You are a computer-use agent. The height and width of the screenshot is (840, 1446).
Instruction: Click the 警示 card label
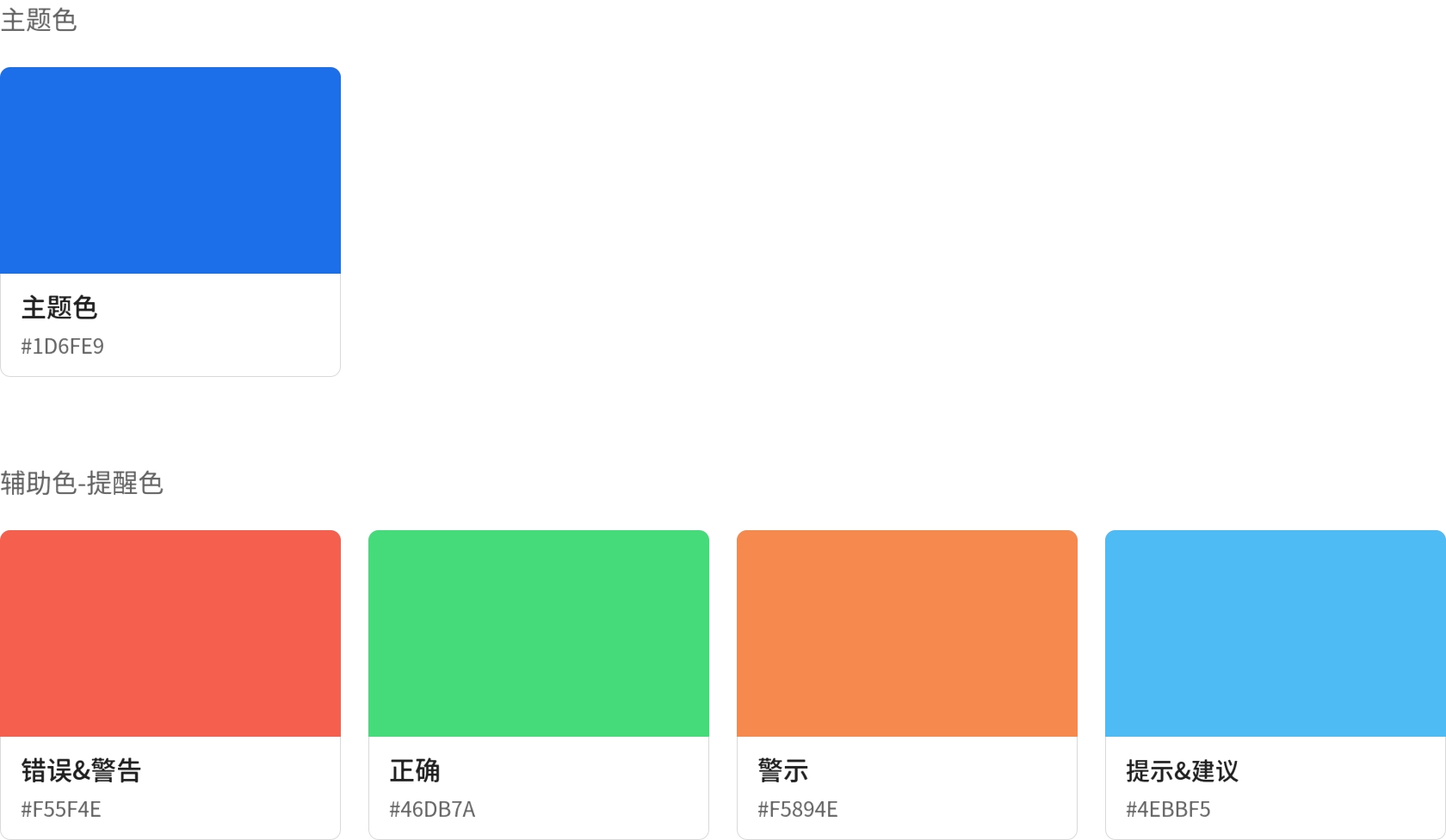(783, 770)
